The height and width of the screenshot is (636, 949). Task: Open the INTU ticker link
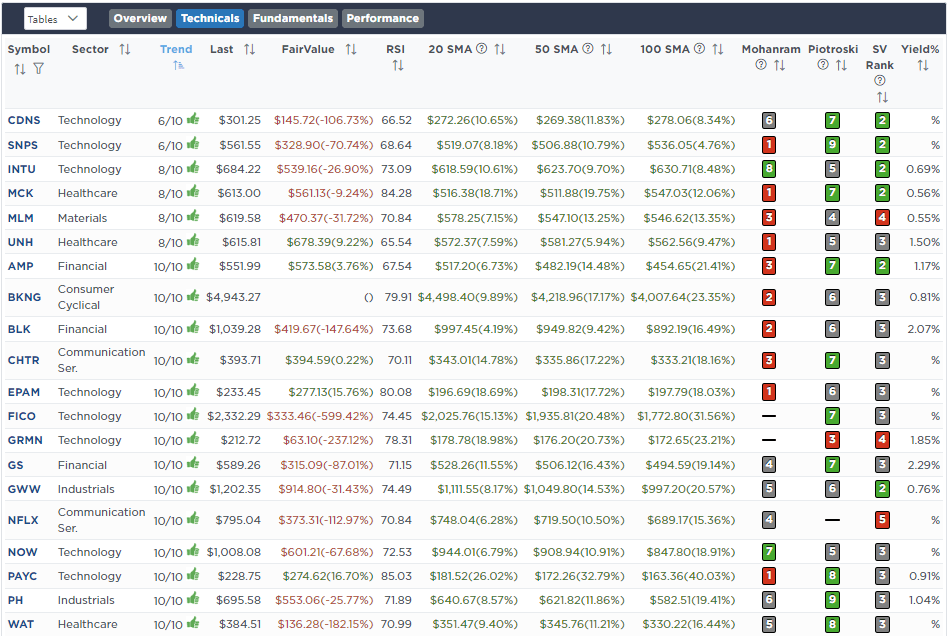pyautogui.click(x=22, y=169)
